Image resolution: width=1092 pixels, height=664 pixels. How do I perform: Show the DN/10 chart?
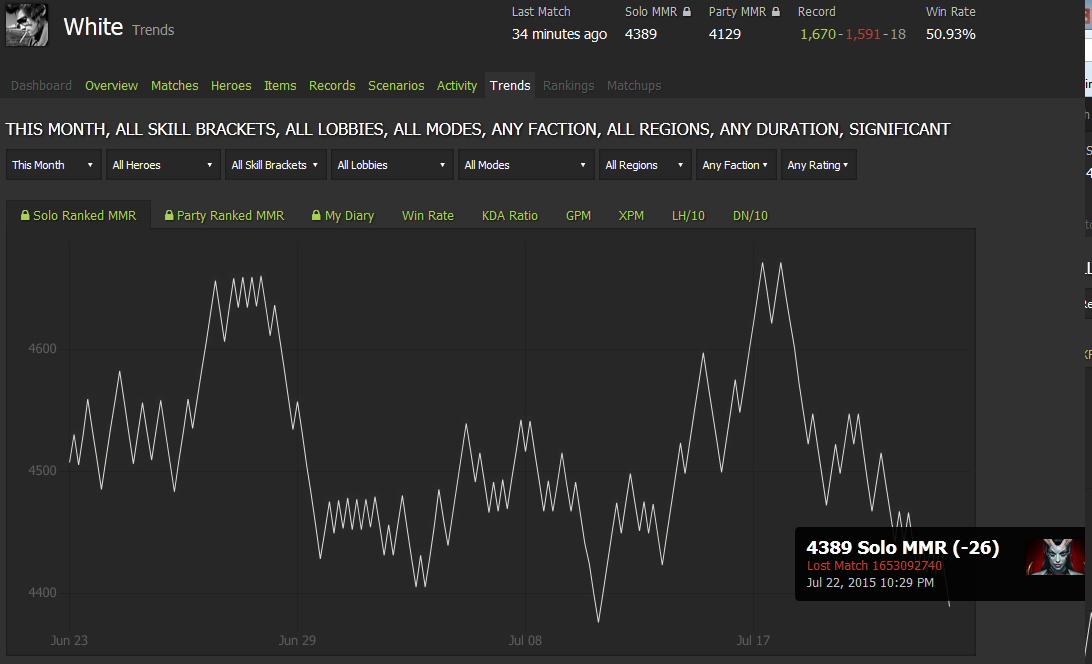[750, 215]
